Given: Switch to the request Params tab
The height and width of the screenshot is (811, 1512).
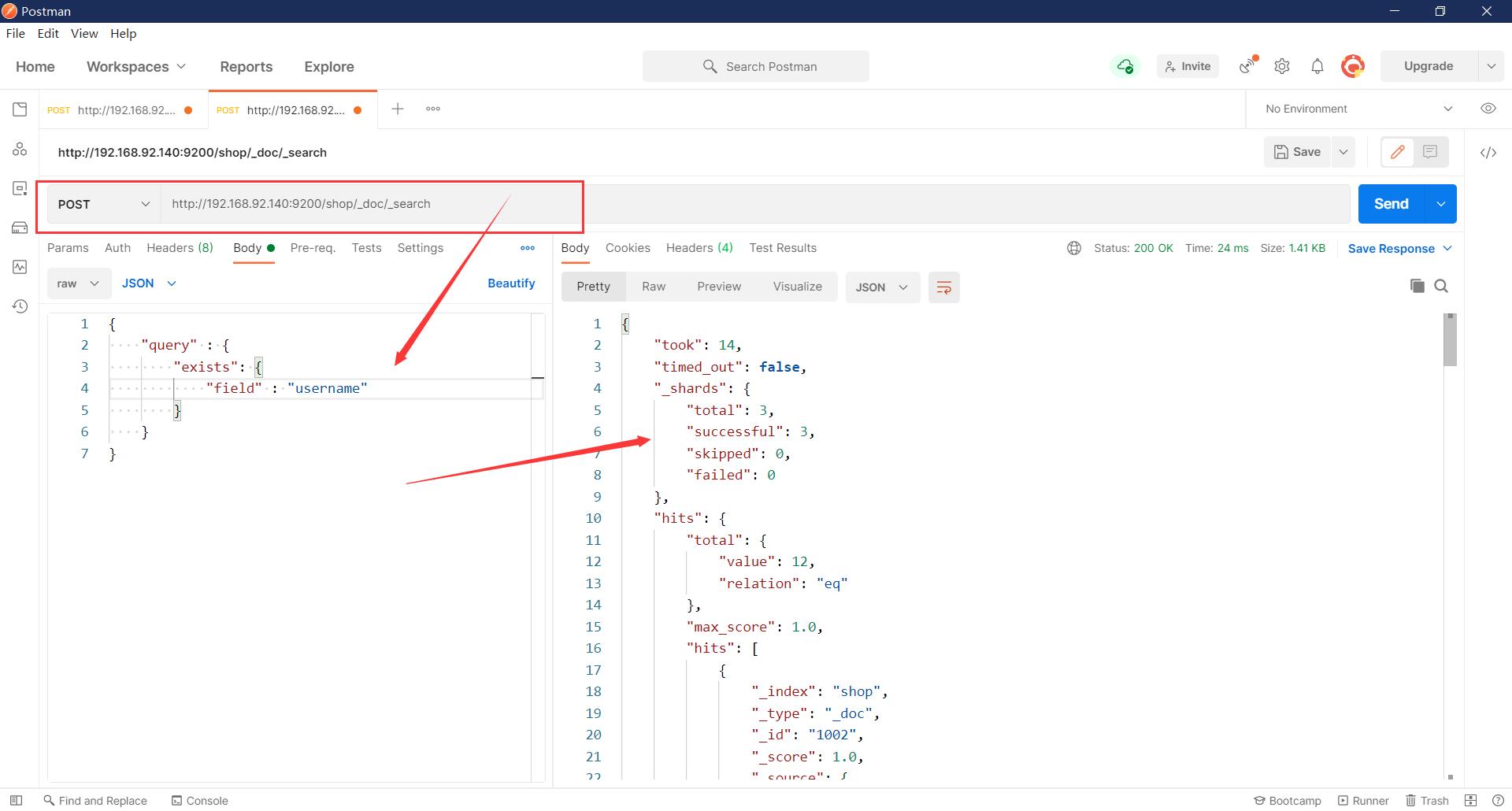Looking at the screenshot, I should pyautogui.click(x=68, y=248).
